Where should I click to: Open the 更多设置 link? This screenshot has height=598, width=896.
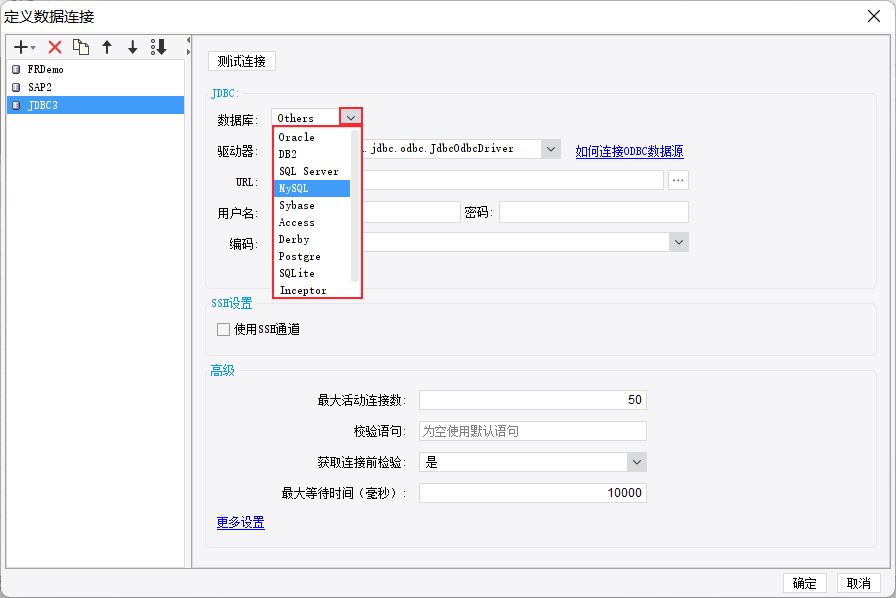241,523
